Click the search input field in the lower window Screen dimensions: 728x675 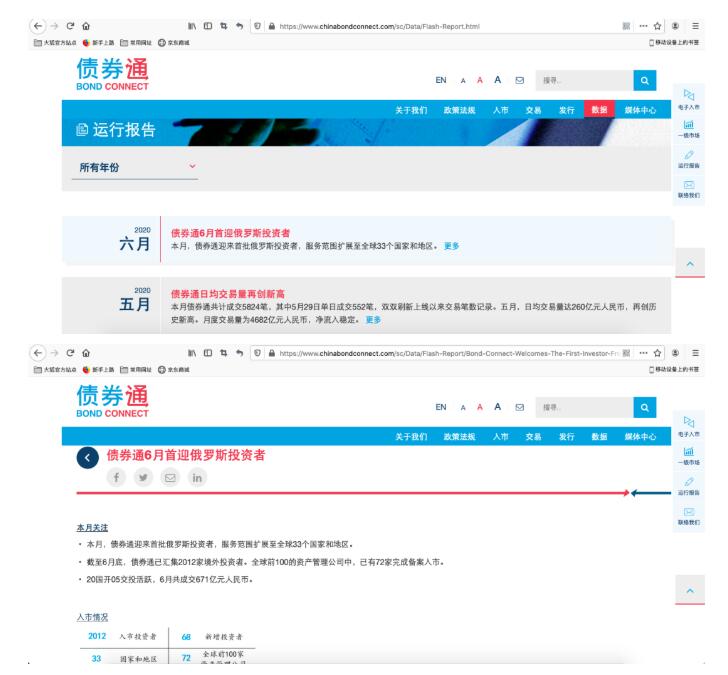(x=581, y=407)
